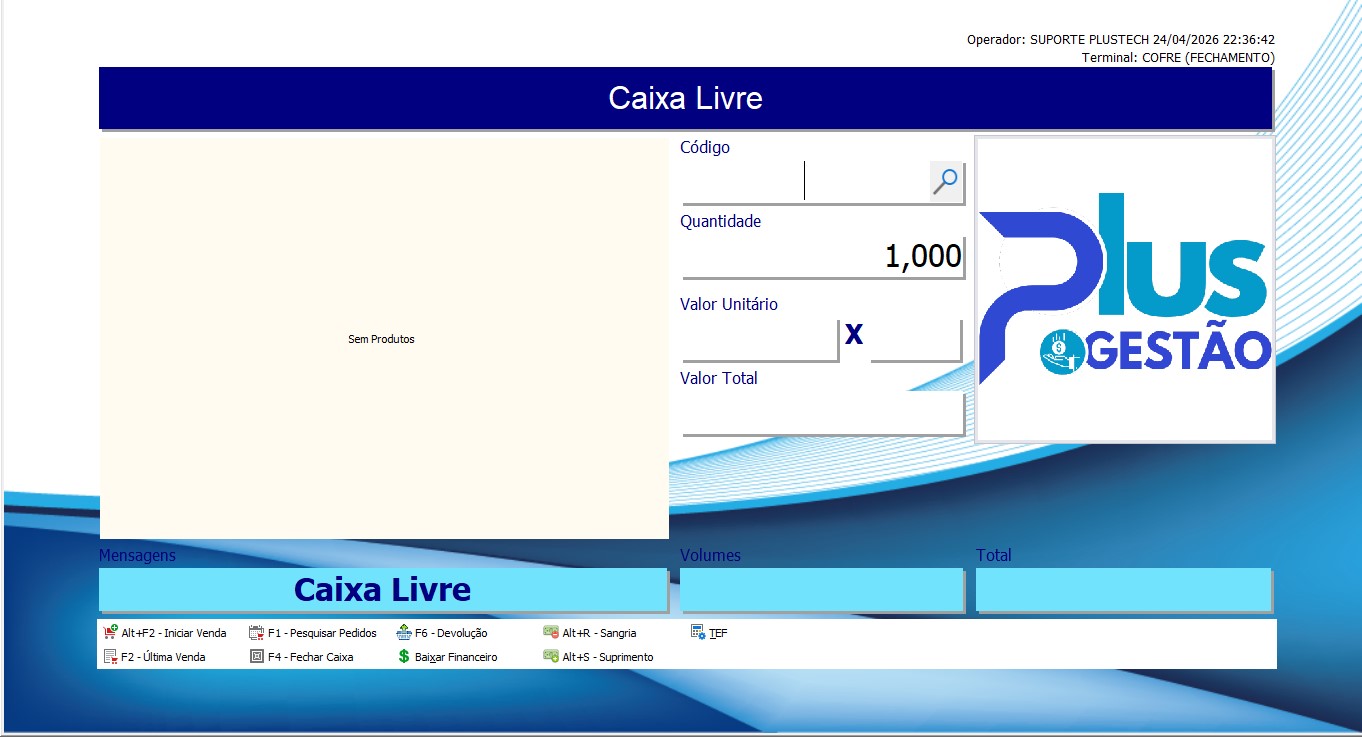
Task: Click the Valor Unitário field left of the X
Action: pyautogui.click(x=760, y=340)
